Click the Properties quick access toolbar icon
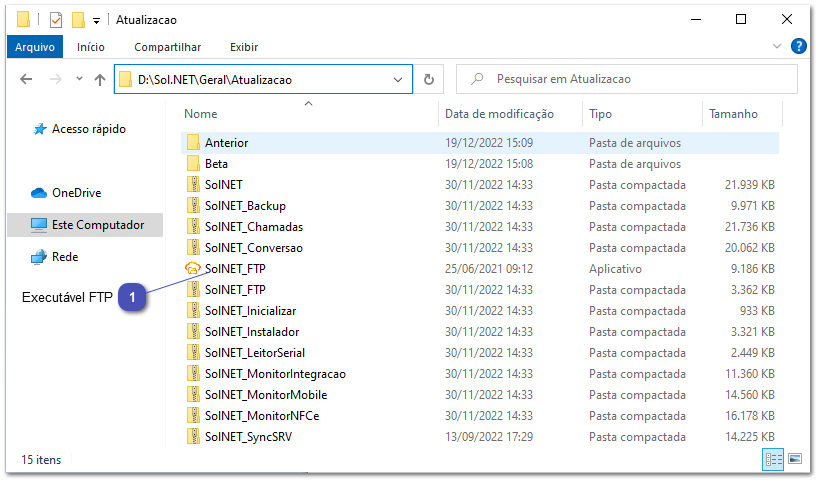 (x=56, y=20)
